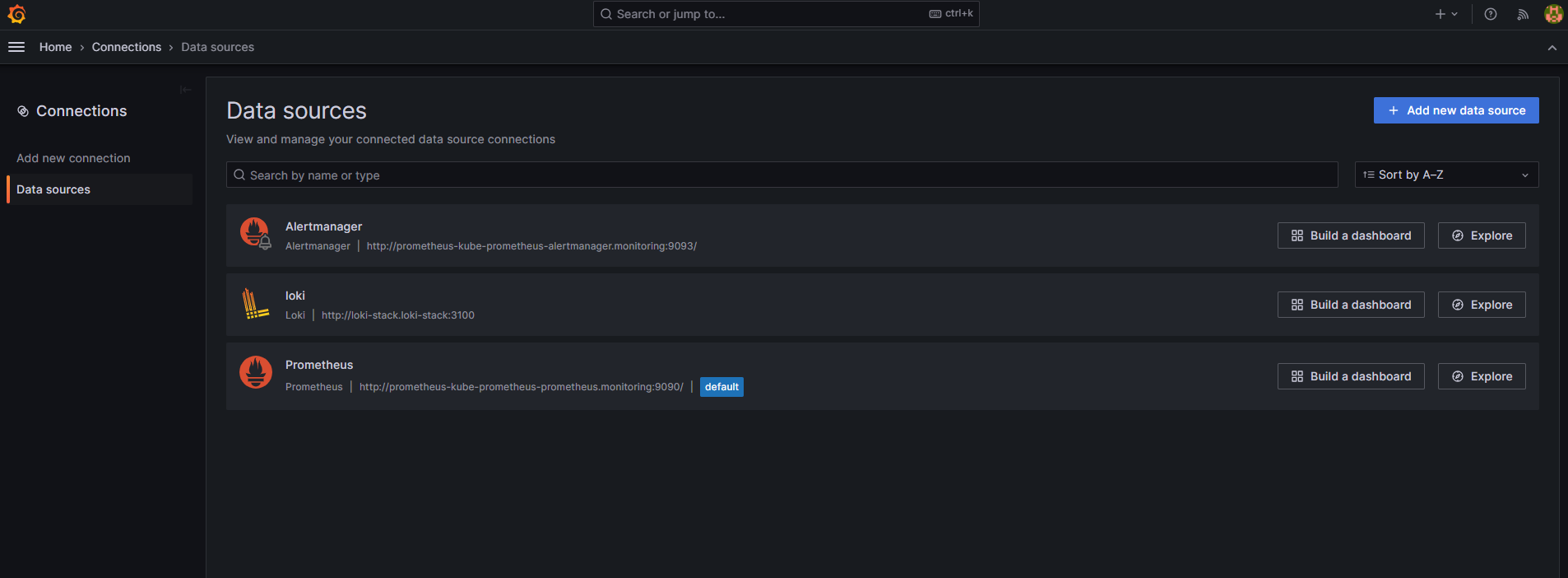Collapse the Connections sidebar dock icon
This screenshot has height=578, width=1568.
(185, 90)
